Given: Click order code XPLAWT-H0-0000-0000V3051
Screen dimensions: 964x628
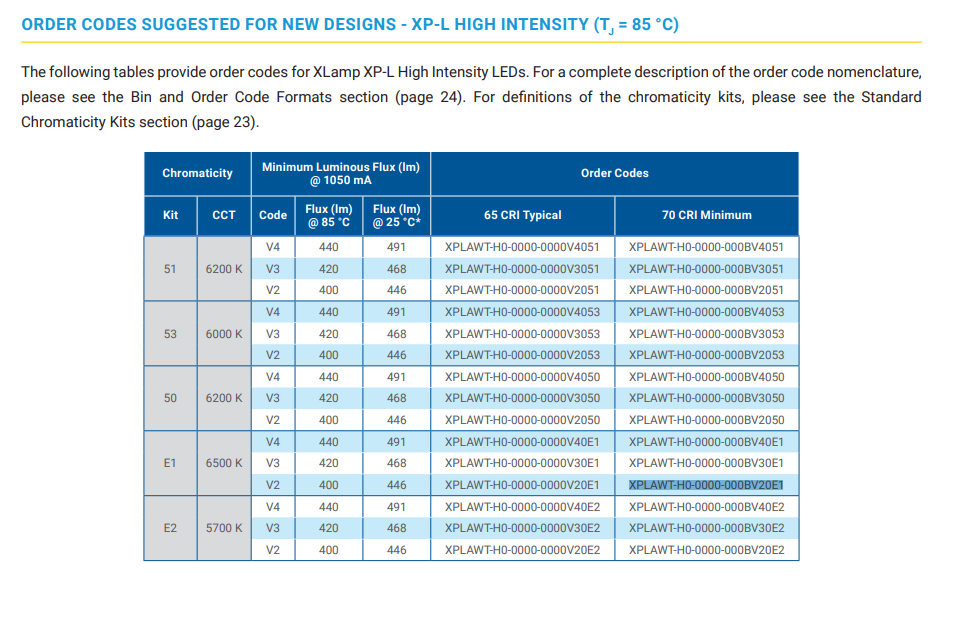Looking at the screenshot, I should point(522,269).
